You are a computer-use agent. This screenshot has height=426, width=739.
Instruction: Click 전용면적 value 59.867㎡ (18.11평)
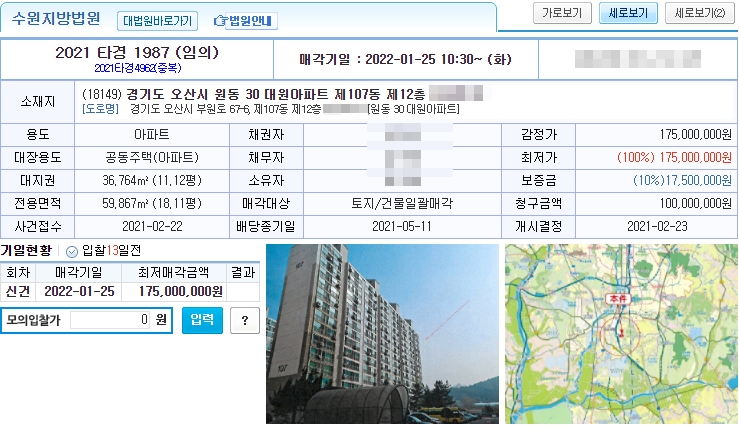152,204
